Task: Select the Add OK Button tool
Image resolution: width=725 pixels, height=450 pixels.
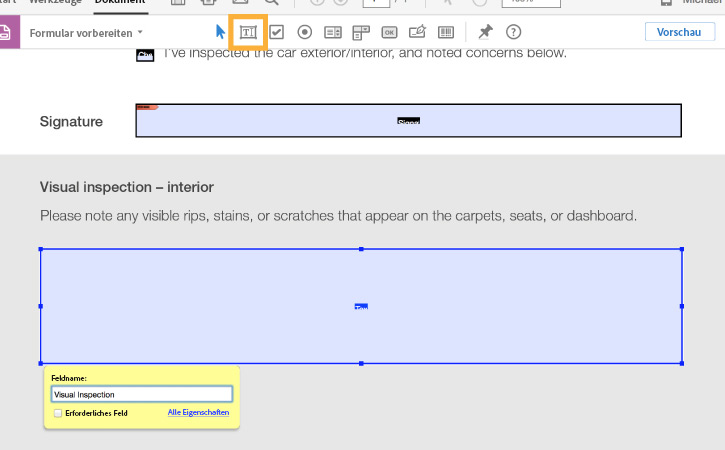Action: pyautogui.click(x=389, y=32)
